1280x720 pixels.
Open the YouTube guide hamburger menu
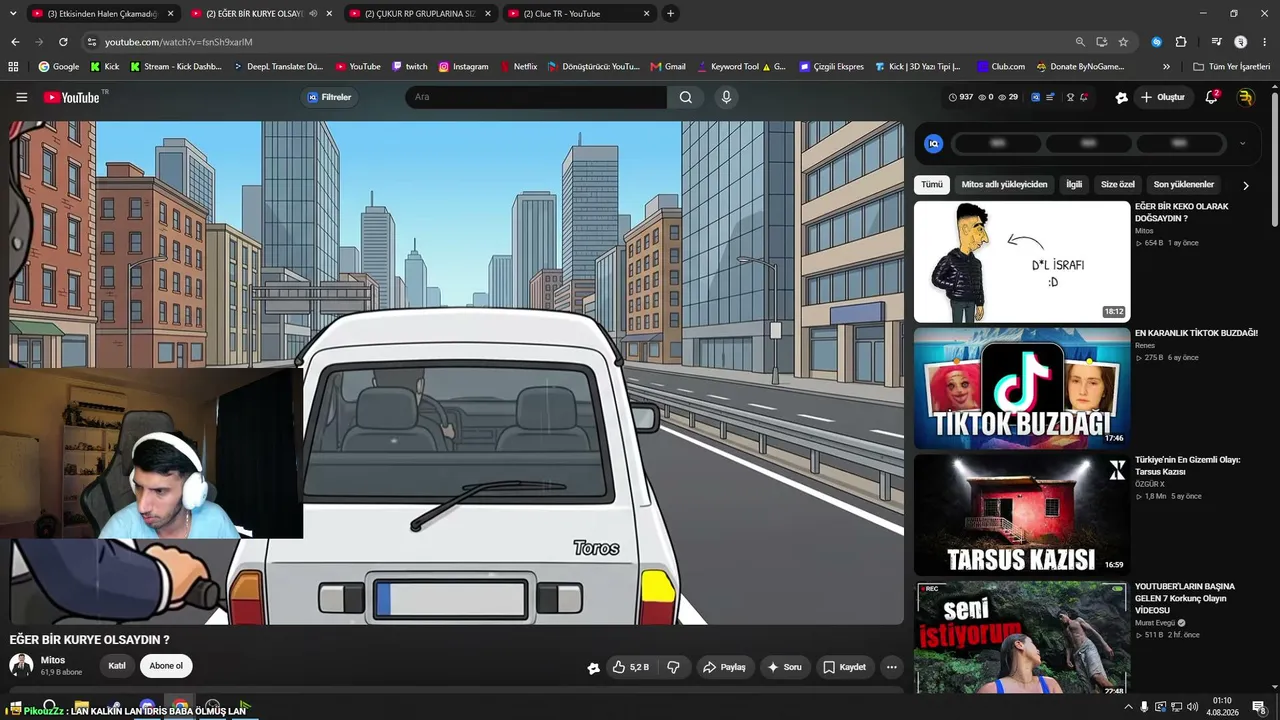click(x=22, y=97)
